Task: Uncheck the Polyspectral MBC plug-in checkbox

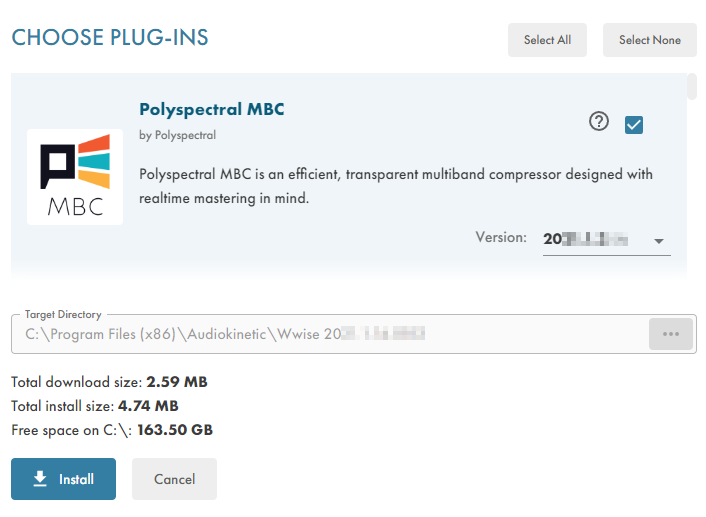Action: (x=633, y=125)
